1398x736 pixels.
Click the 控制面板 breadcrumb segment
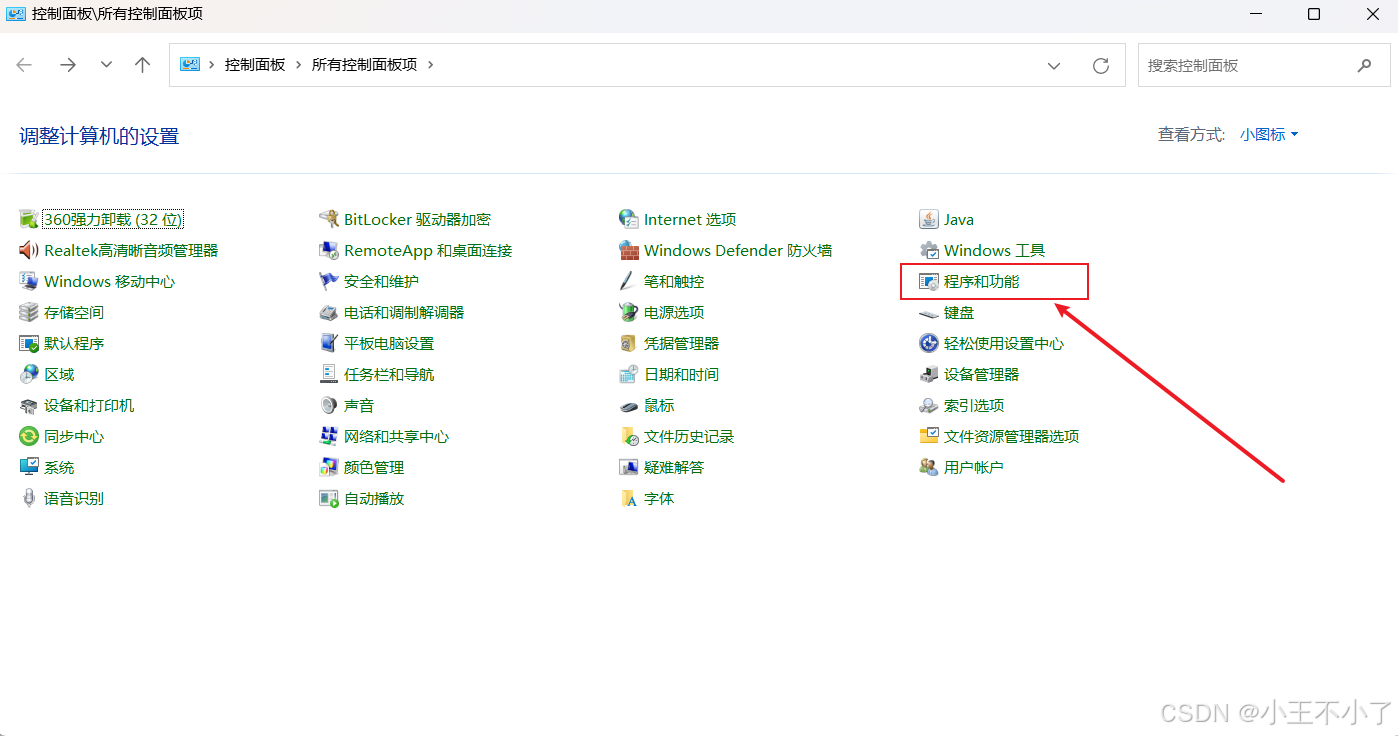[x=255, y=64]
